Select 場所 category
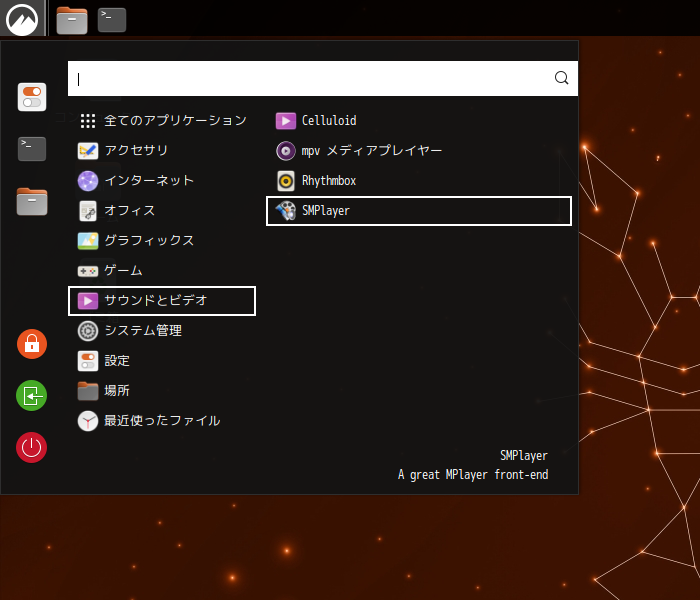Screen dimensions: 700x600 (x=162, y=391)
